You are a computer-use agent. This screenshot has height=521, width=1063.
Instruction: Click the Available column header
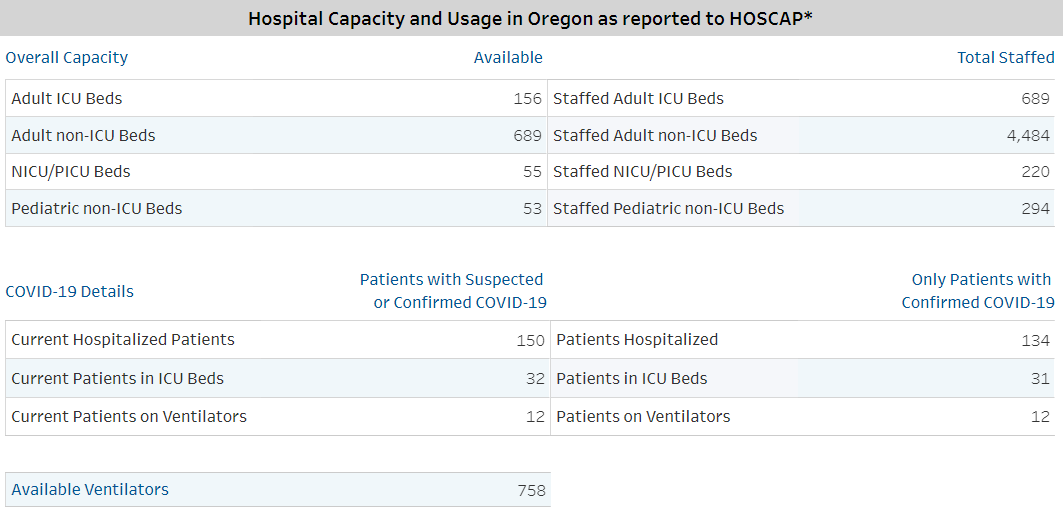coord(508,58)
